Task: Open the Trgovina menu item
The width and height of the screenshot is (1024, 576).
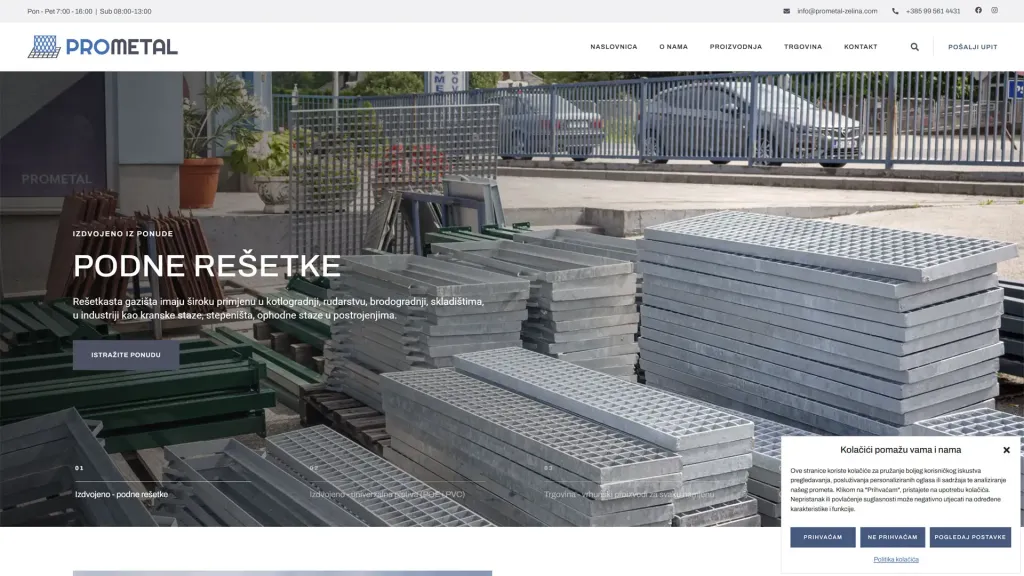Action: [803, 47]
